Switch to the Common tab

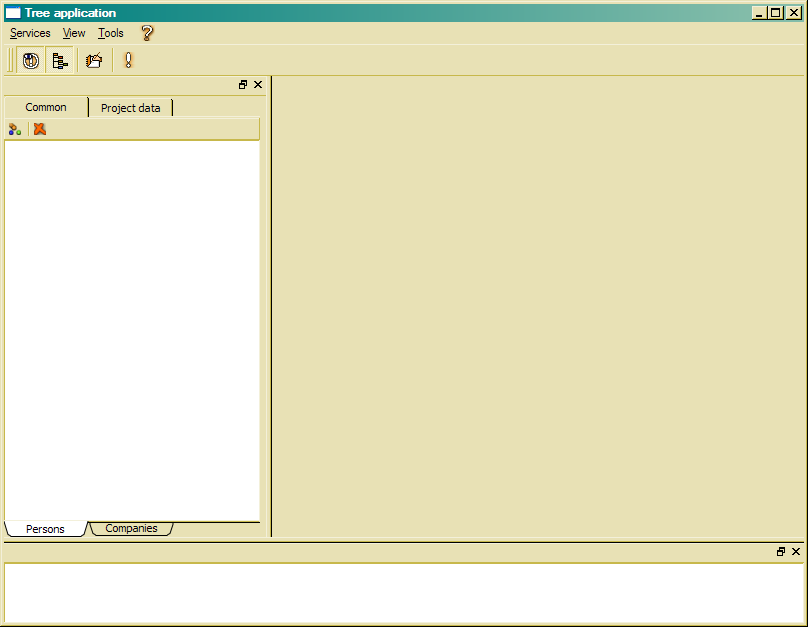pyautogui.click(x=46, y=107)
